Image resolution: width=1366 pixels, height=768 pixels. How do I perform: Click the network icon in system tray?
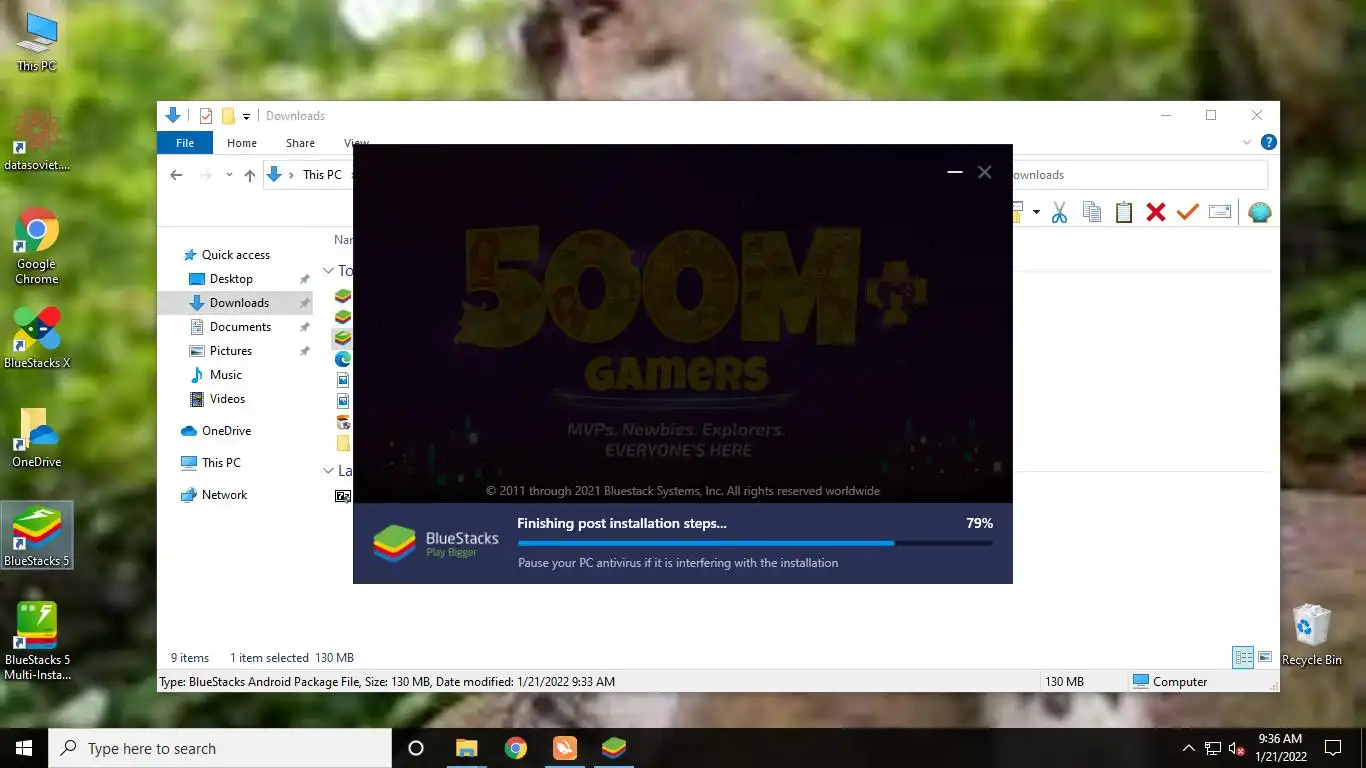tap(1213, 748)
